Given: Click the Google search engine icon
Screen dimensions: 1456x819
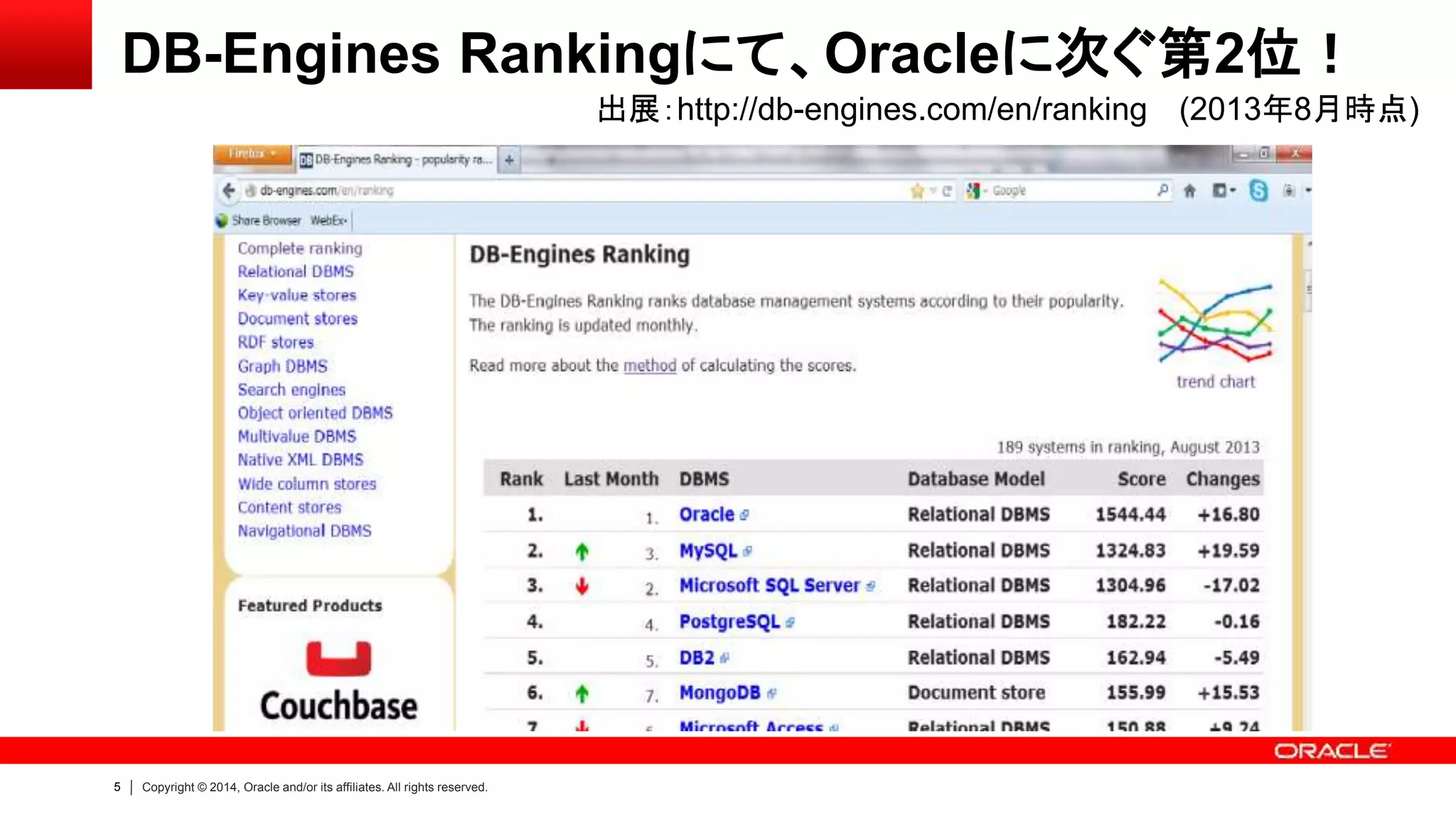Looking at the screenshot, I should (x=973, y=191).
